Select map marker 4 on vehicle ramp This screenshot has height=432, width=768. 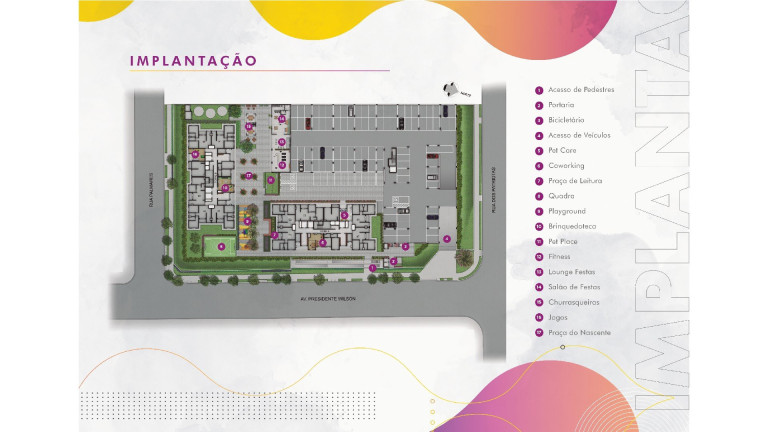coord(447,239)
